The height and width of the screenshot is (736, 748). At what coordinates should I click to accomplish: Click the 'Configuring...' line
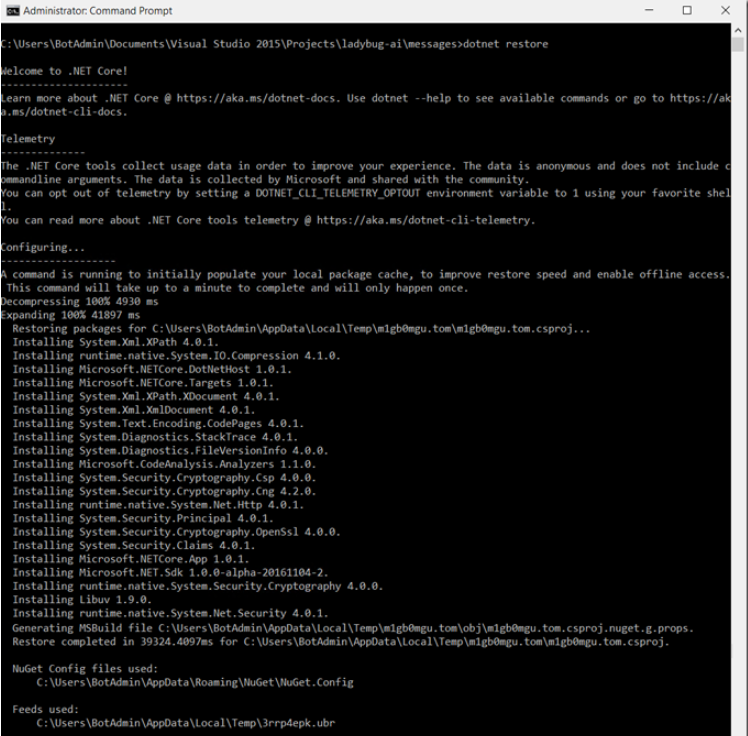[42, 248]
